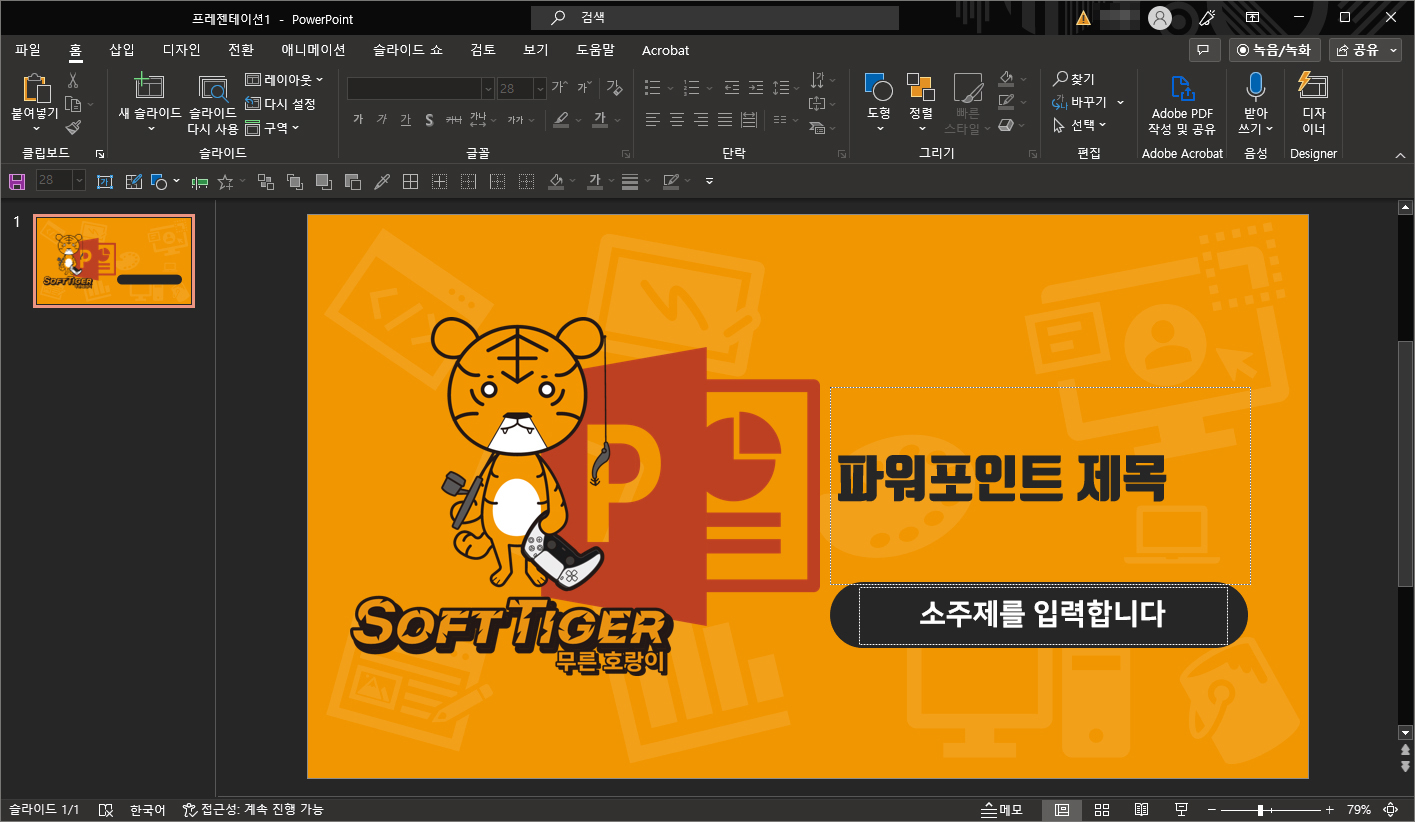Image resolution: width=1415 pixels, height=822 pixels.
Task: Click the Eyedropper icon on quick access toolbar
Action: tap(382, 181)
